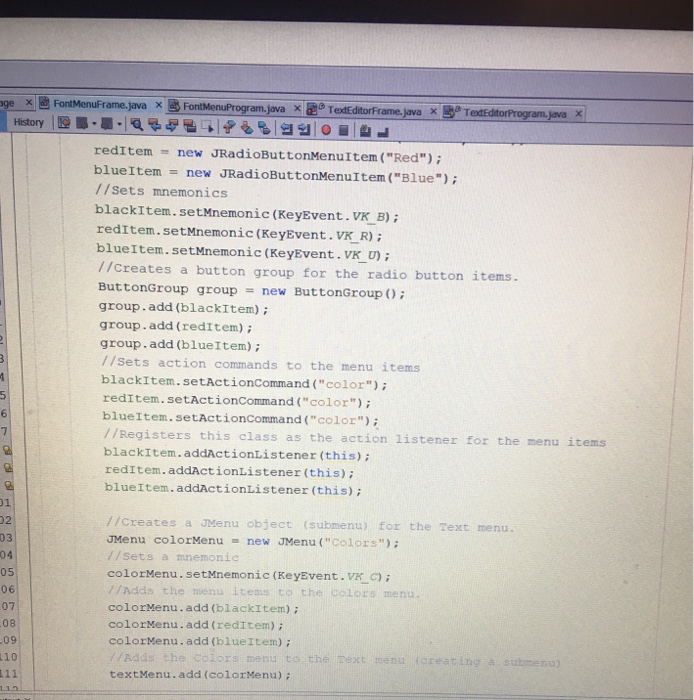This screenshot has height=700, width=694.
Task: Click the Back navigation icon in editor toolbar
Action: [82, 123]
